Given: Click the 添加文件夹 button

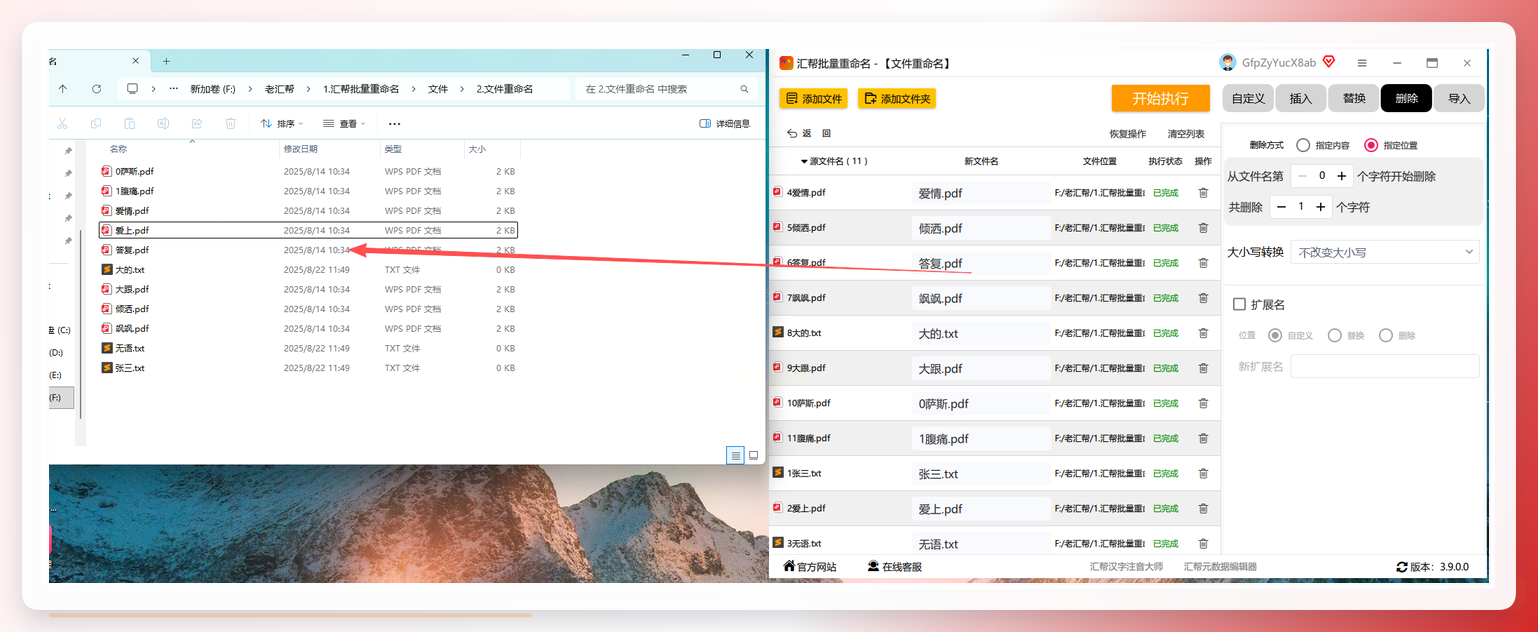Looking at the screenshot, I should click(897, 98).
